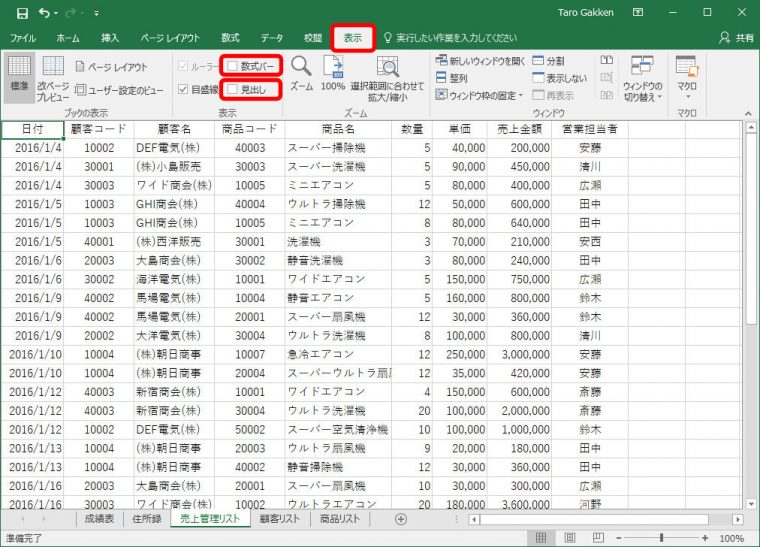The image size is (760, 547).
Task: Open 改ページ プレビュー view
Action: 53,78
